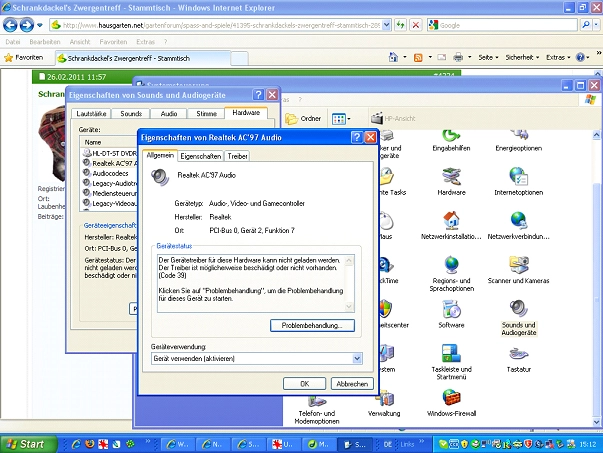Open the Hardware control panel icon
This screenshot has width=603, height=453.
tap(451, 182)
